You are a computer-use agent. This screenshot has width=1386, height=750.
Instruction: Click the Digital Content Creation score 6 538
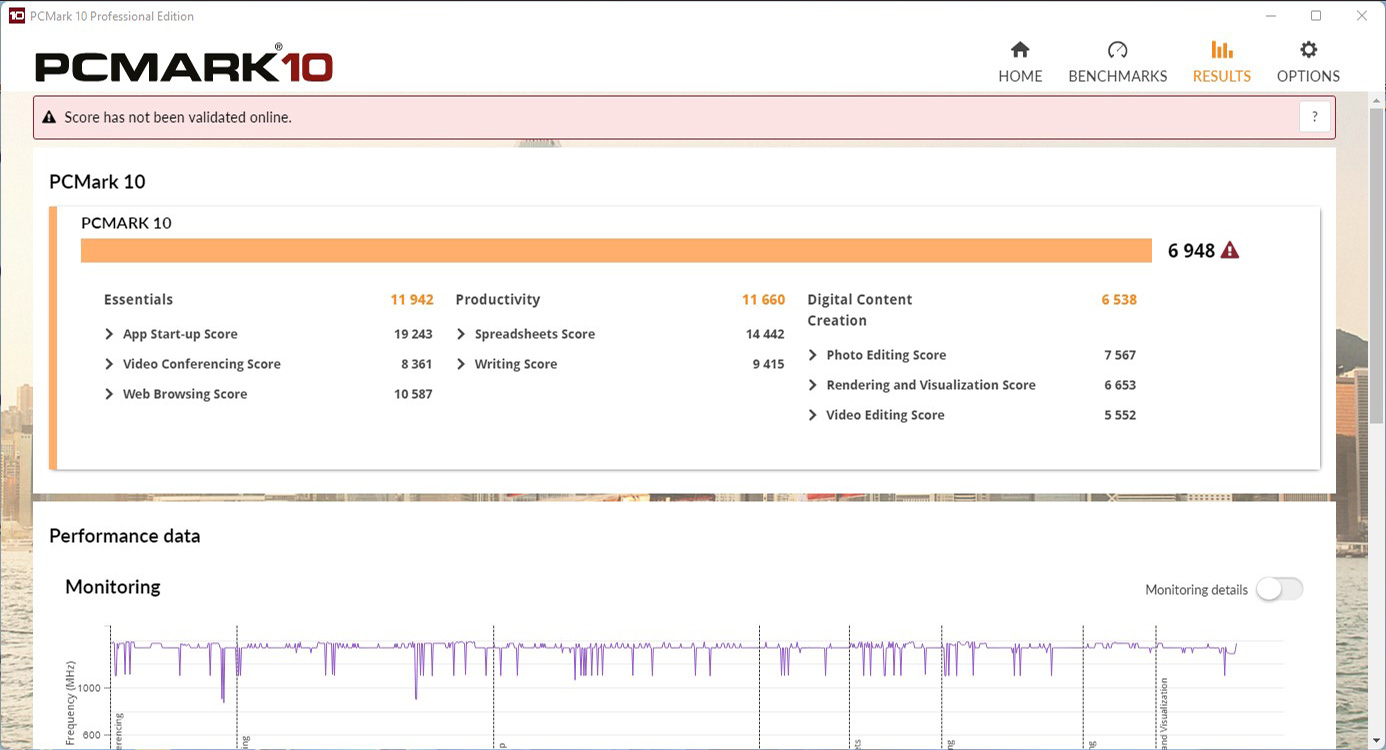pos(1119,299)
